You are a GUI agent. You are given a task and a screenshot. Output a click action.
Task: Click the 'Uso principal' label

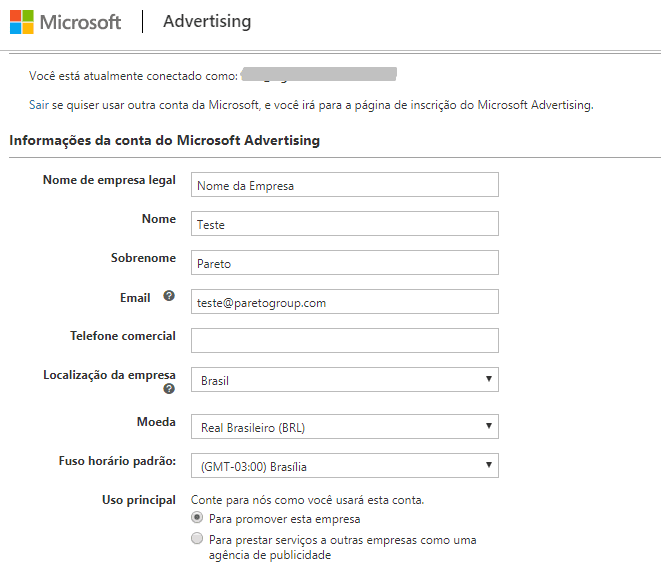click(x=139, y=500)
